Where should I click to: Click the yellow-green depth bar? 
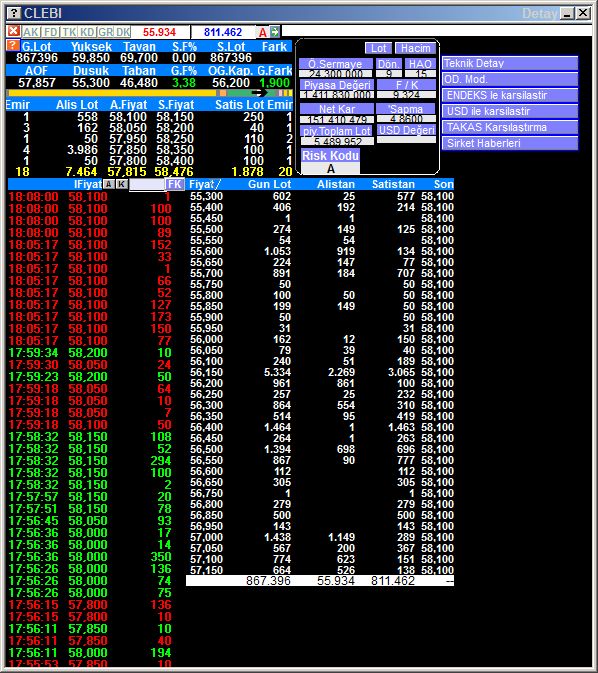pos(149,93)
